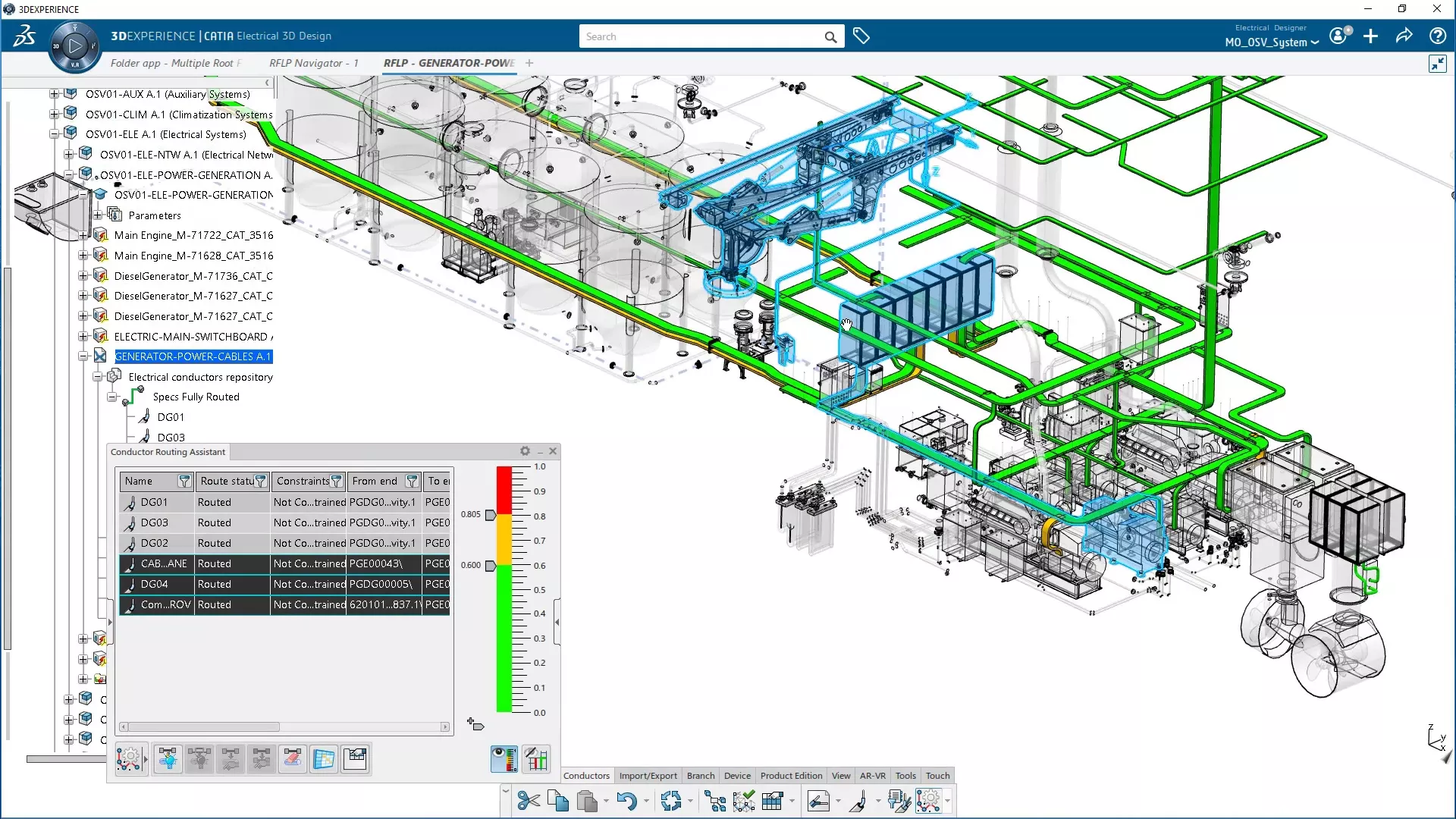Click the Import/Export toolbar icon
The image size is (1456, 819).
(x=648, y=775)
